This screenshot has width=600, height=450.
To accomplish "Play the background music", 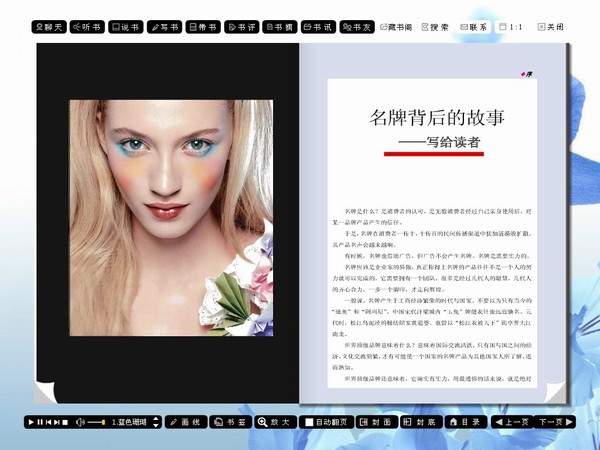I will [x=31, y=422].
